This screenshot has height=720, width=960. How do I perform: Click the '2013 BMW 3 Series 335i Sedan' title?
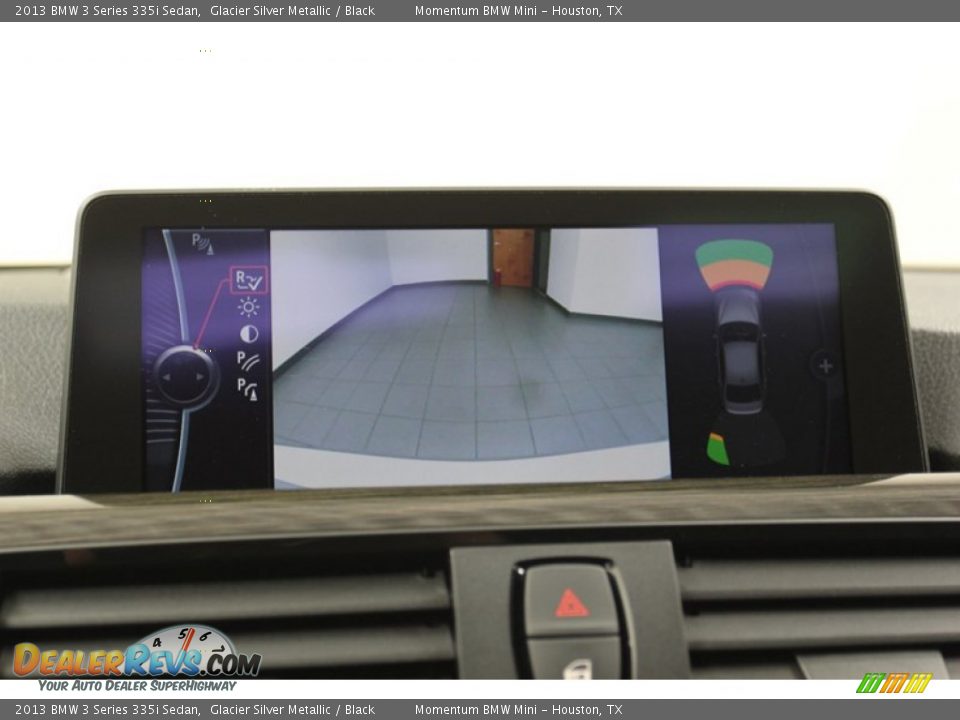(107, 11)
